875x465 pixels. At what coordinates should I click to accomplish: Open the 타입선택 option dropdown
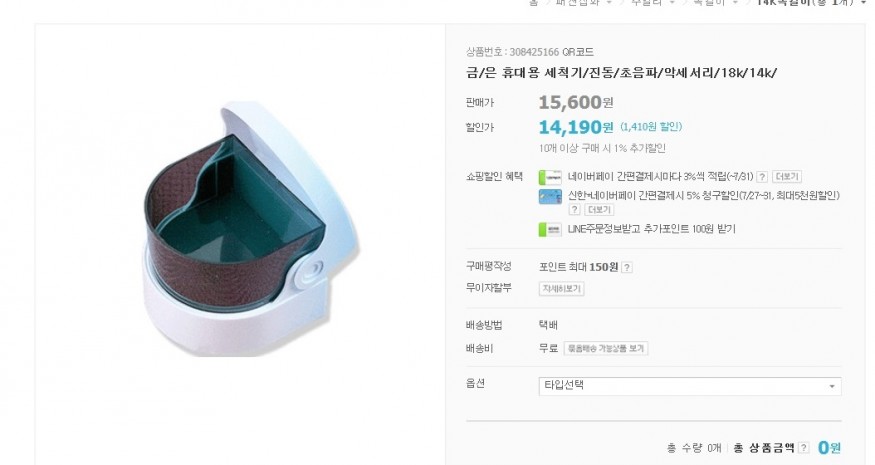690,386
